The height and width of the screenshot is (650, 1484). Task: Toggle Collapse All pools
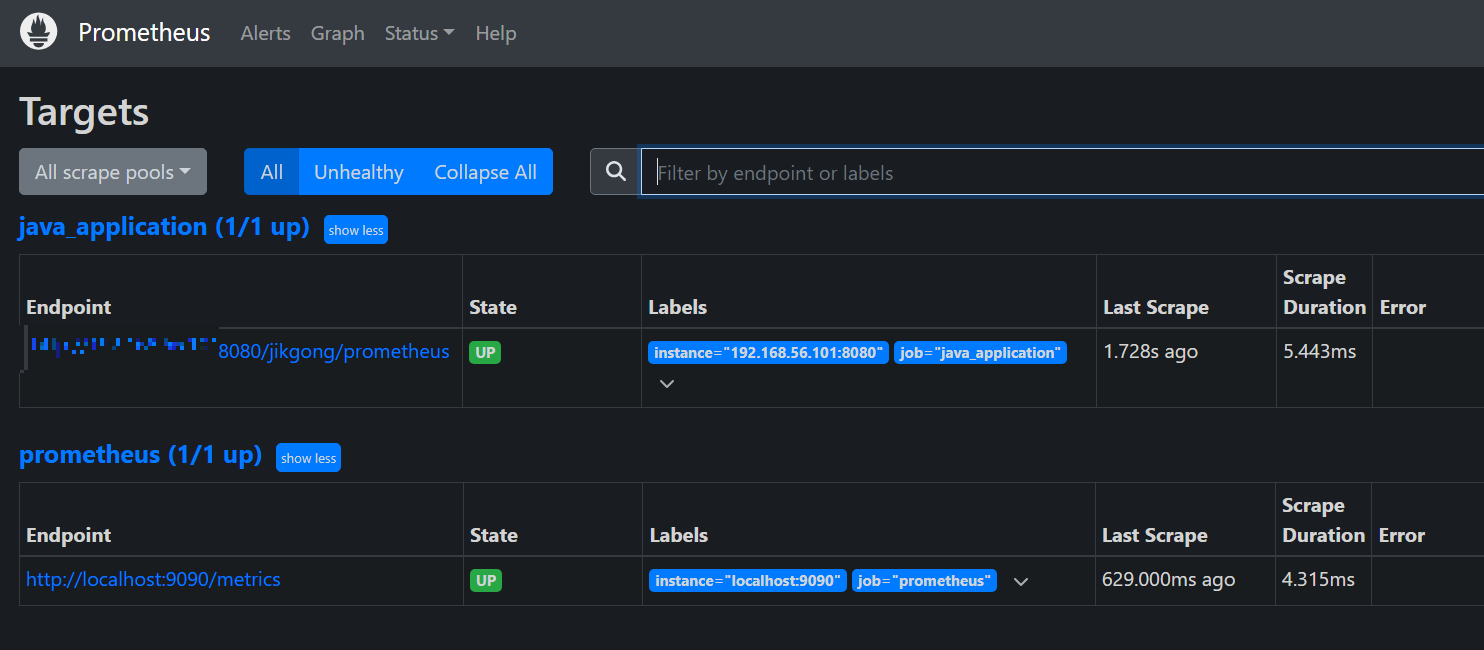click(x=485, y=172)
